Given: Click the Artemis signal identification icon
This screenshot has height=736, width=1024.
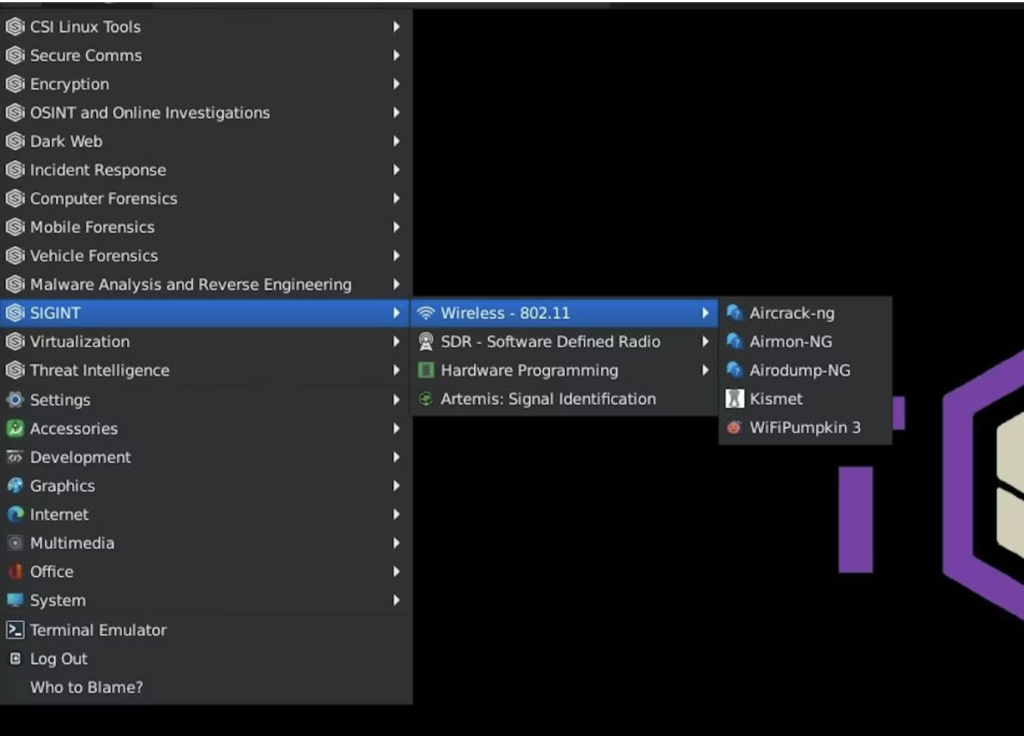Looking at the screenshot, I should (x=426, y=399).
